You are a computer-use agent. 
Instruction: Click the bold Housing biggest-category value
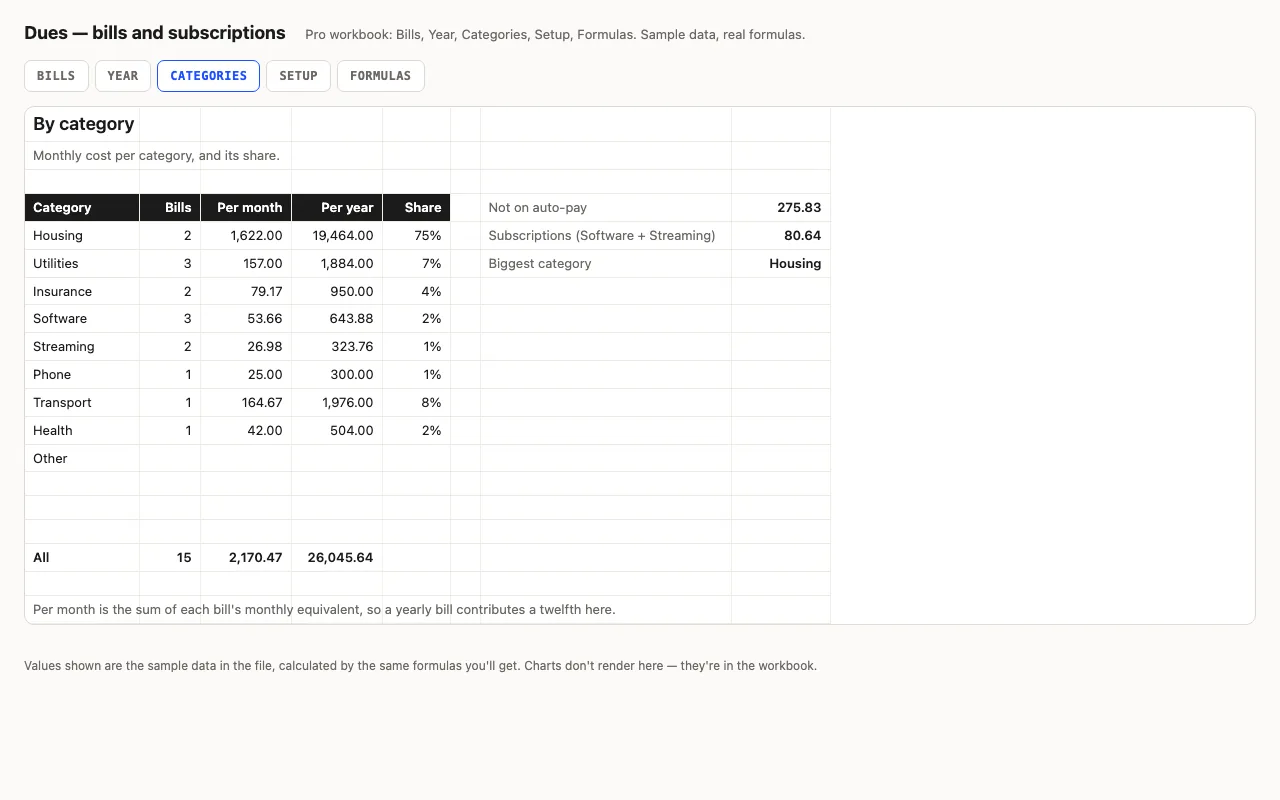click(x=781, y=264)
